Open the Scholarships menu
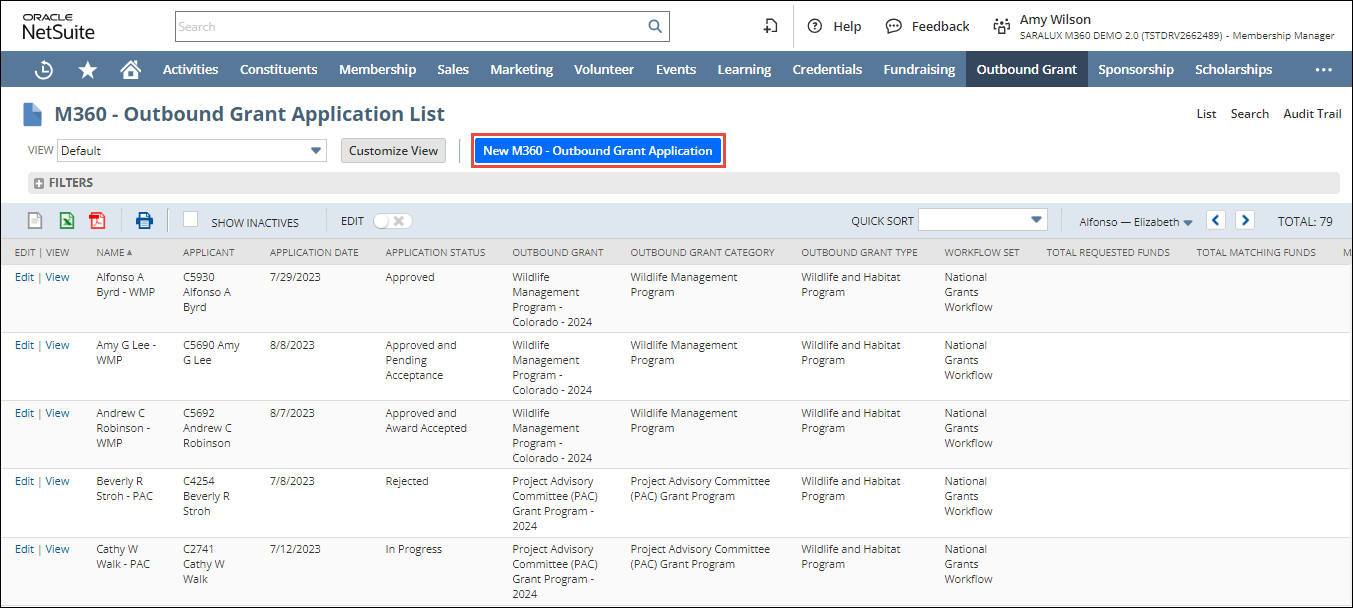This screenshot has height=608, width=1353. 1233,69
